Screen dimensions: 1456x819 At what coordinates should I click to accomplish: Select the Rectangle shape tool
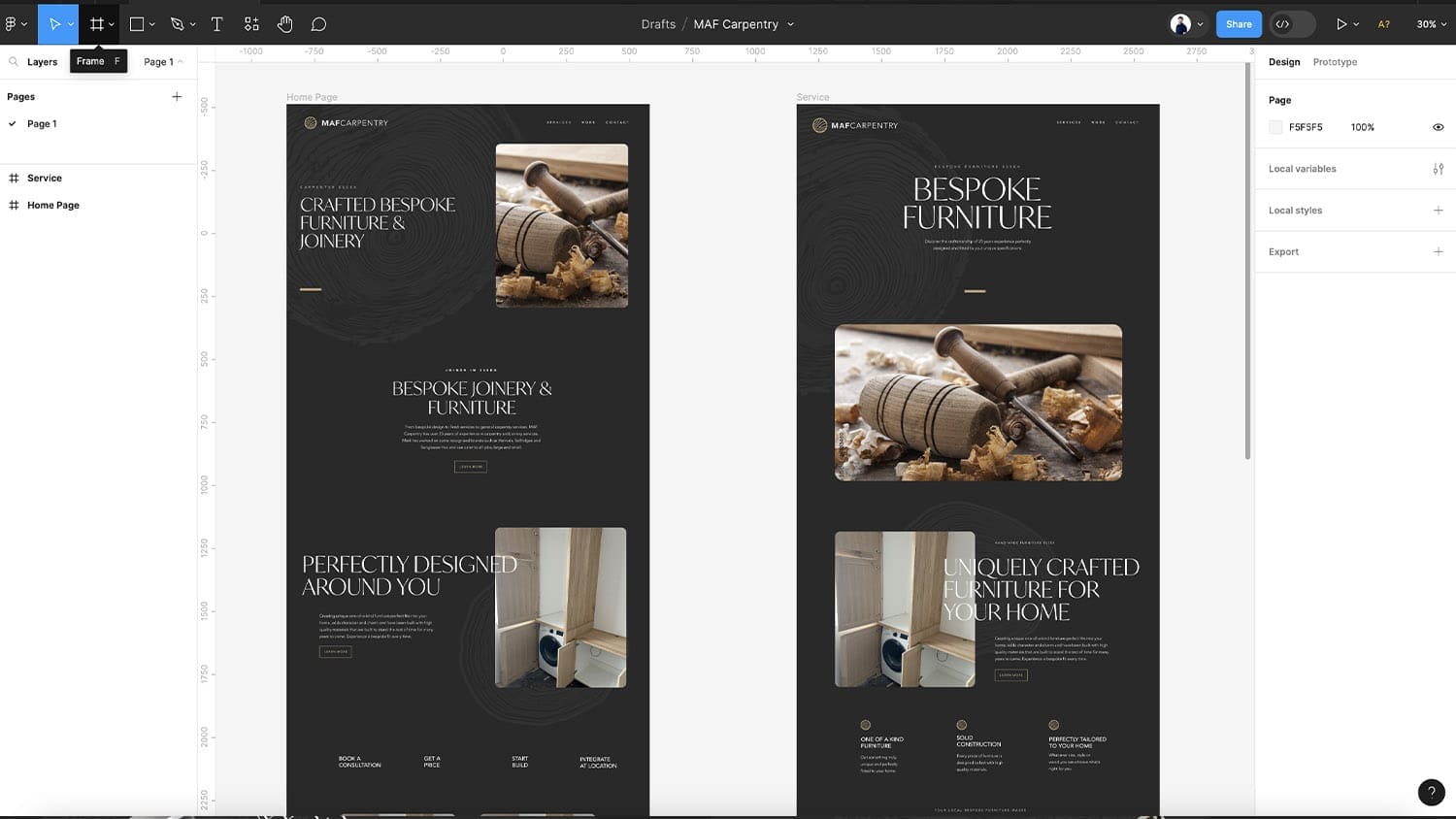tap(137, 24)
